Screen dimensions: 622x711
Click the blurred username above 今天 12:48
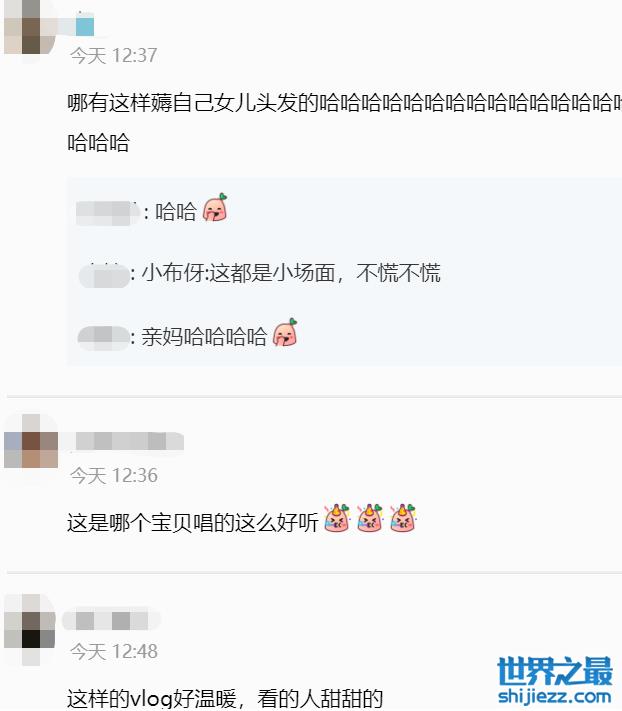111,620
